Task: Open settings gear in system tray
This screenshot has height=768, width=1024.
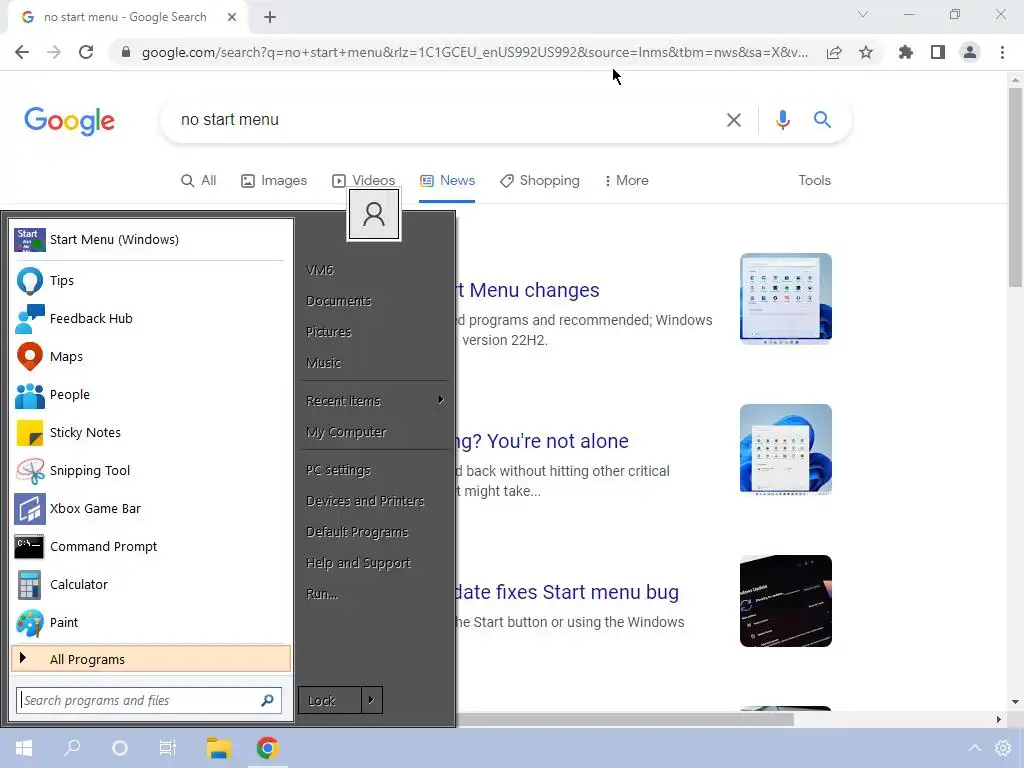Action: point(1002,748)
